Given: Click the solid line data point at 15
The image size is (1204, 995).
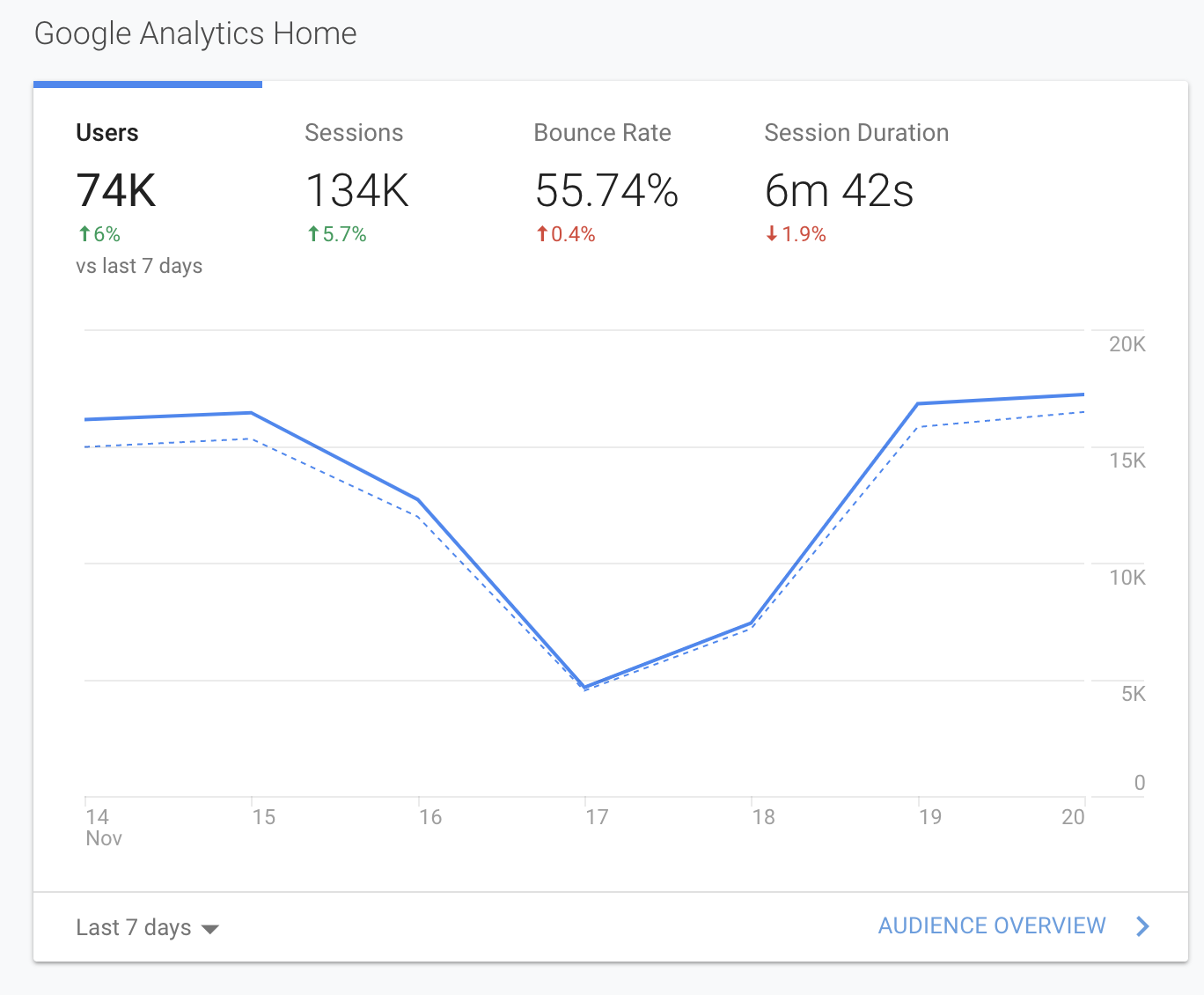Looking at the screenshot, I should coord(252,413).
